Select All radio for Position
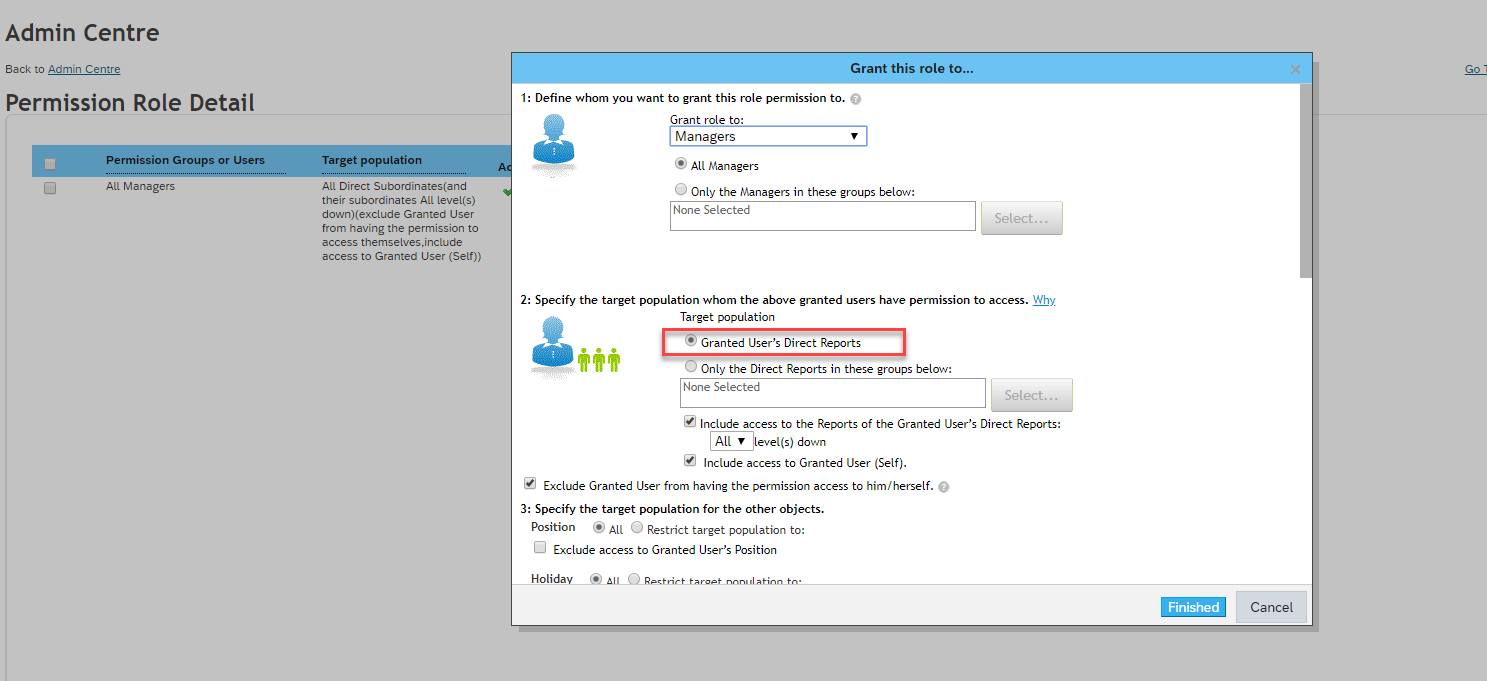Screen dimensions: 1487x681 click(599, 527)
